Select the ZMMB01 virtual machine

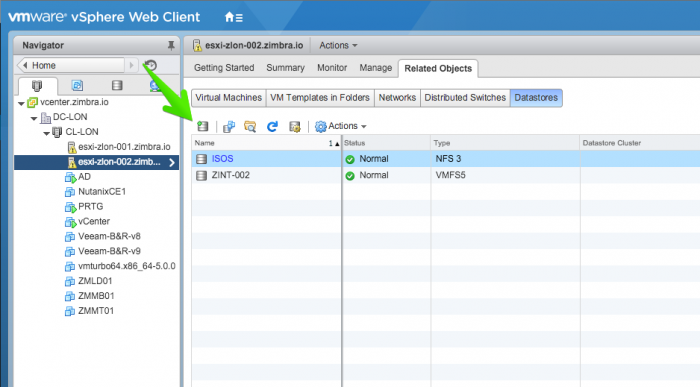pyautogui.click(x=96, y=296)
